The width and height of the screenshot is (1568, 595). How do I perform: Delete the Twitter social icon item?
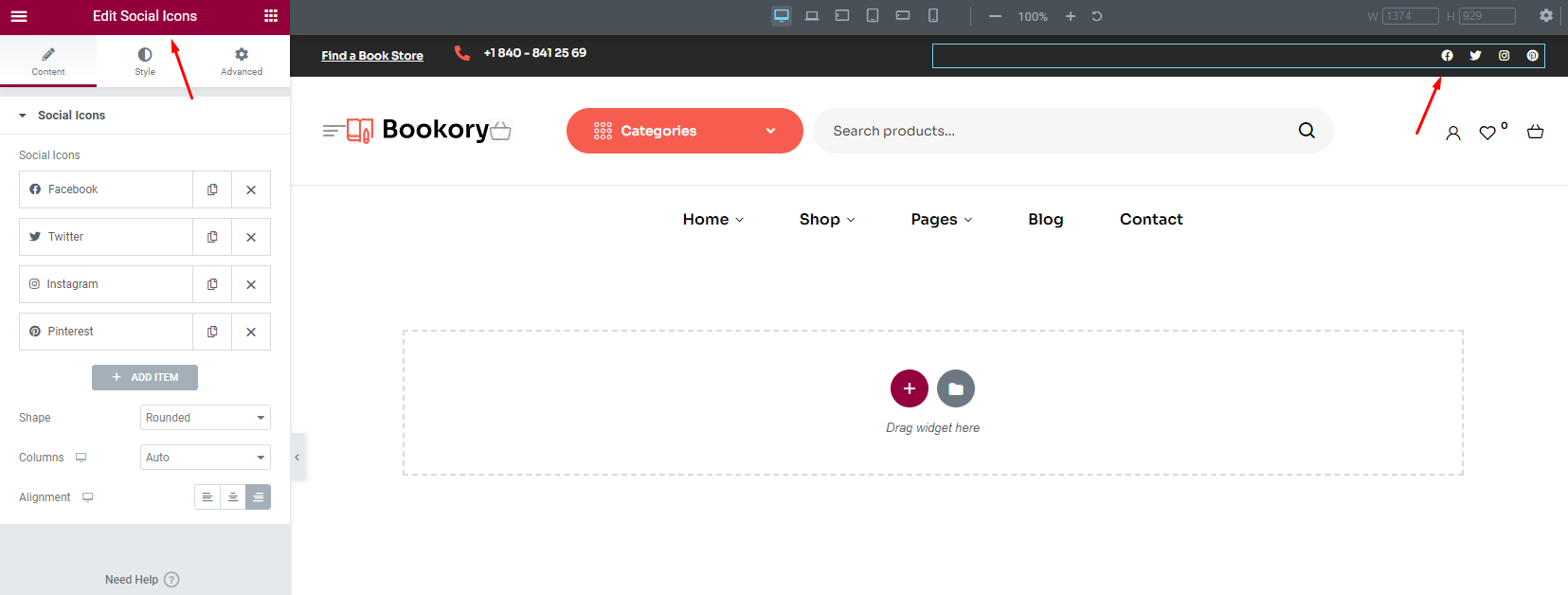[x=251, y=237]
